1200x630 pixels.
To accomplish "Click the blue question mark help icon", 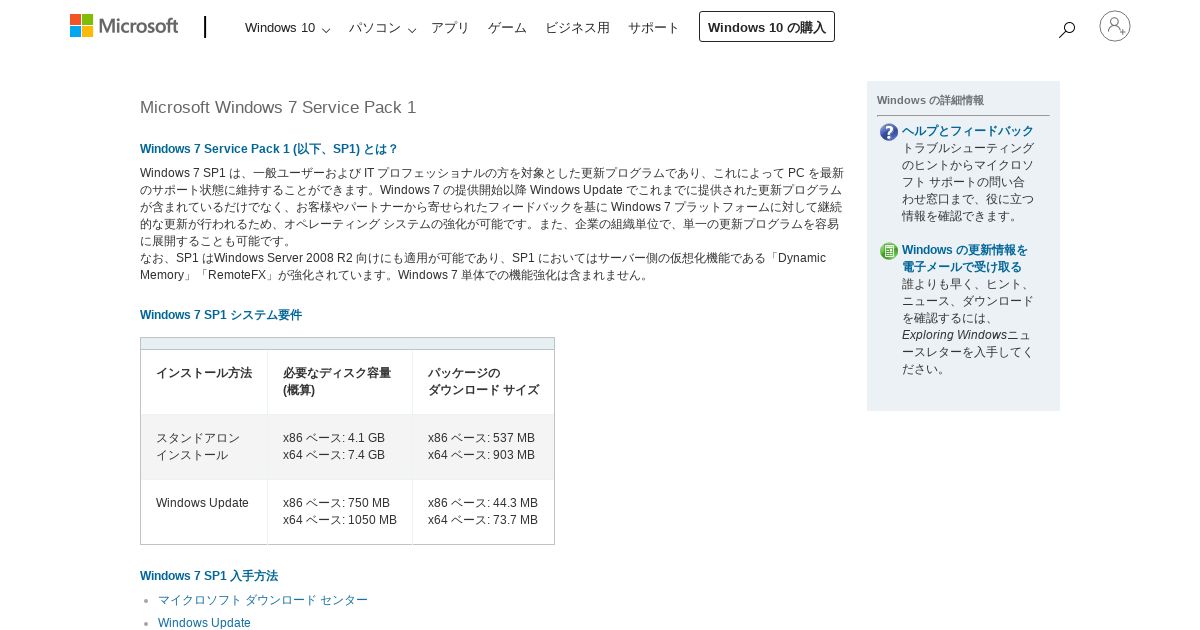I will click(889, 132).
